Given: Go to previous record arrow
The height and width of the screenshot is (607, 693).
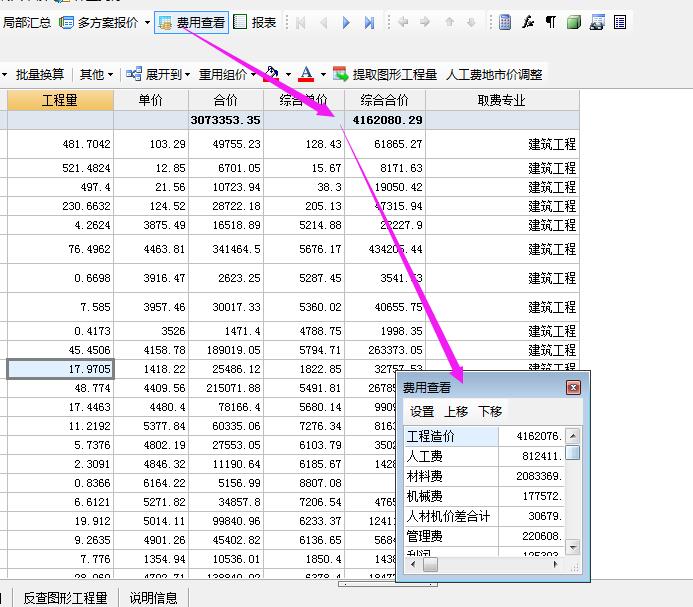Looking at the screenshot, I should click(324, 23).
